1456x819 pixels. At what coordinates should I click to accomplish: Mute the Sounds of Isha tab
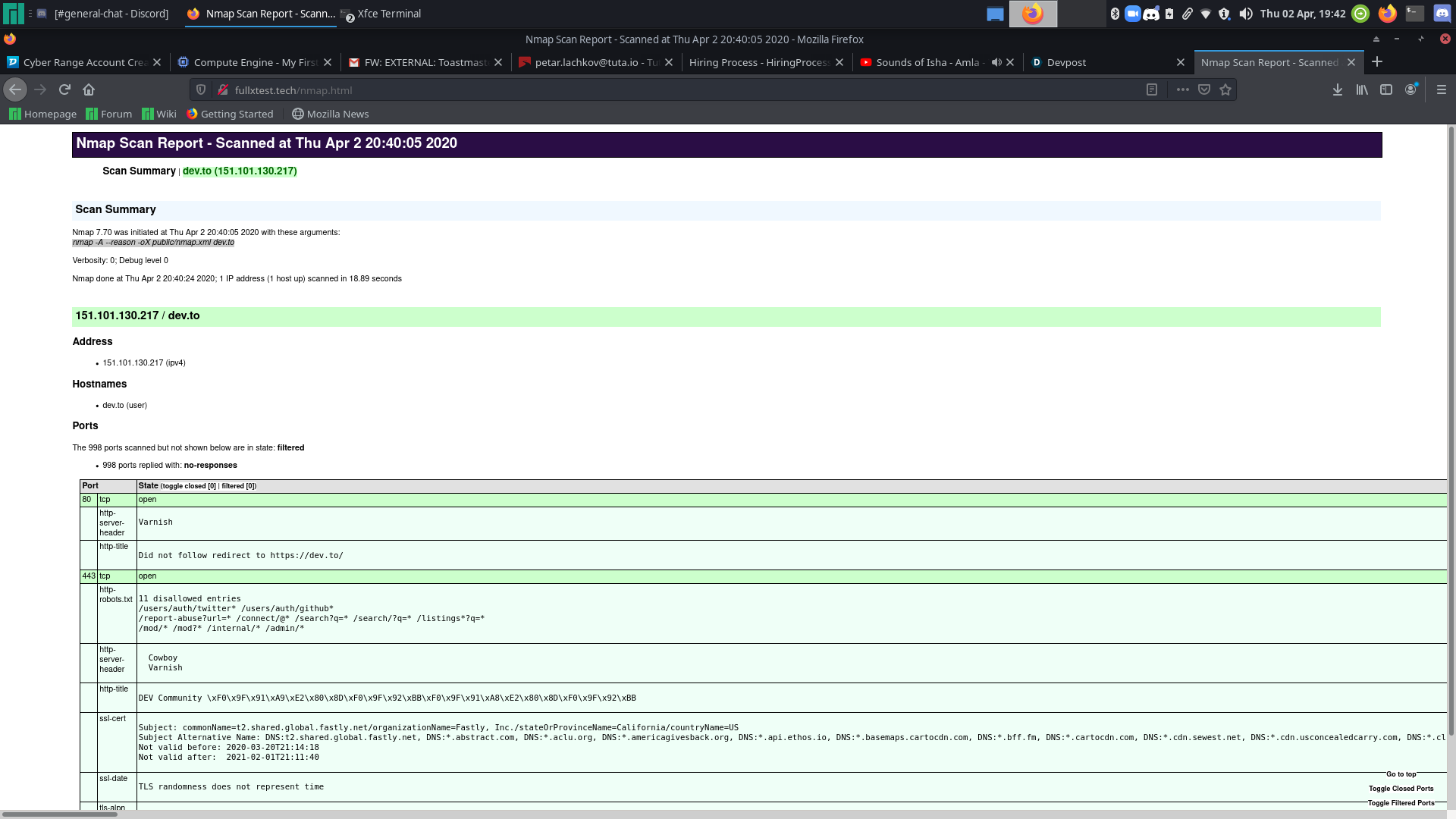point(996,62)
